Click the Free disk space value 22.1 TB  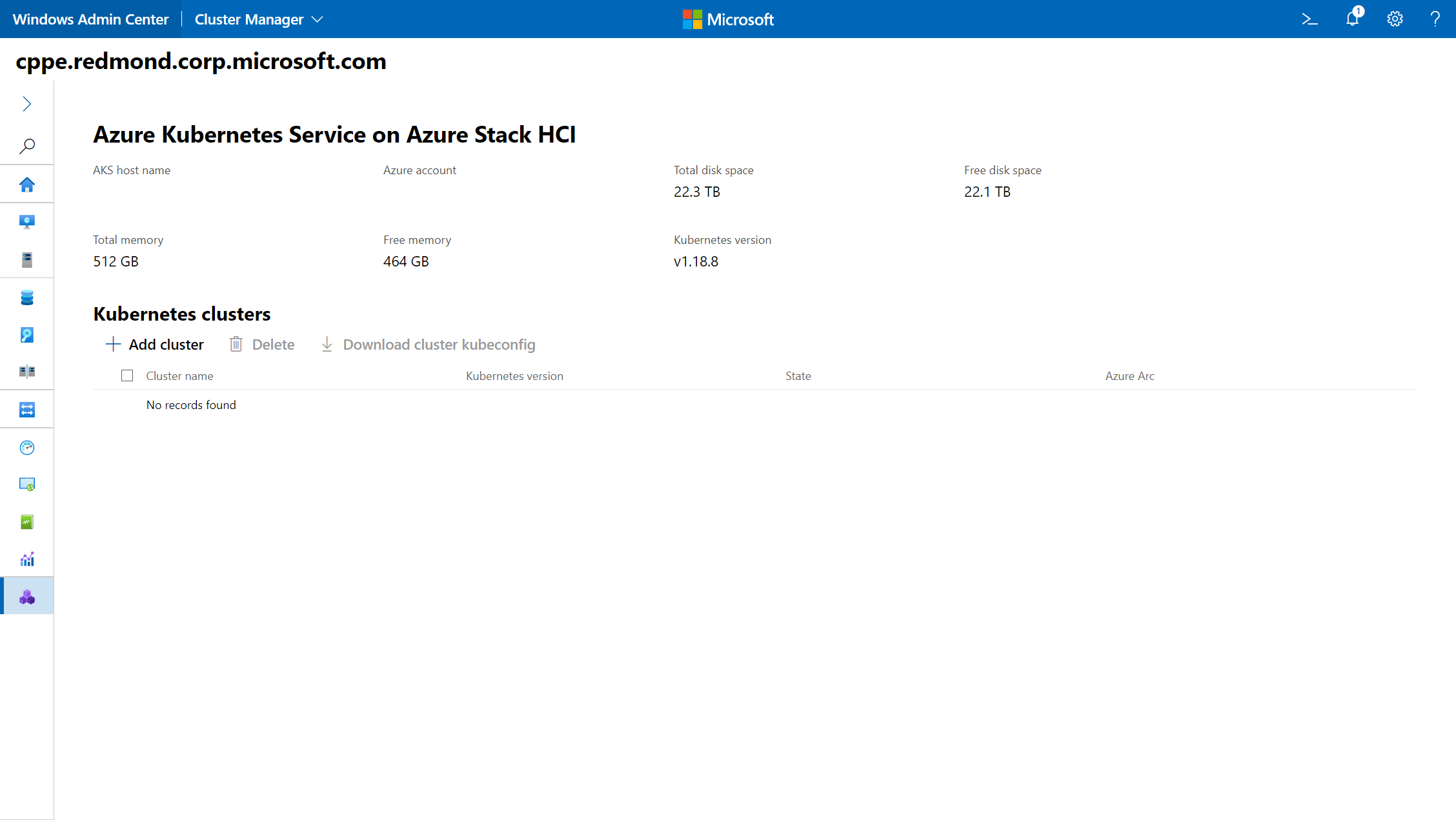pos(987,192)
